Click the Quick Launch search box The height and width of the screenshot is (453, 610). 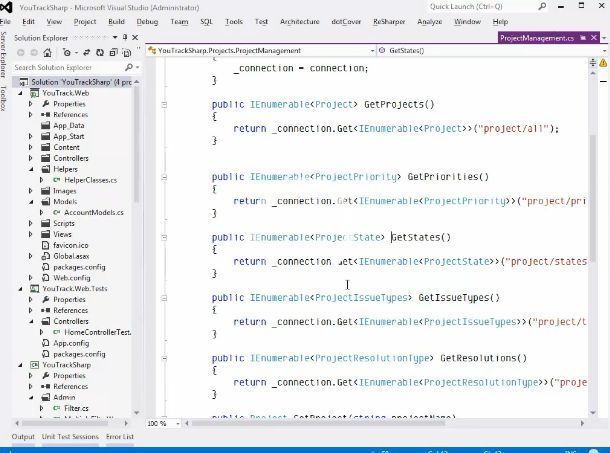coord(482,7)
